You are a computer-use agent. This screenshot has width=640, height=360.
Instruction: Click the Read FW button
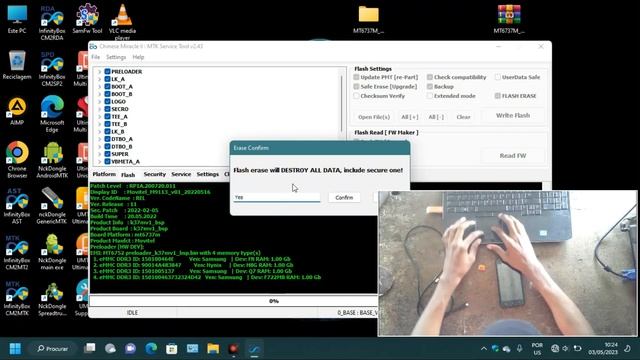click(x=513, y=156)
